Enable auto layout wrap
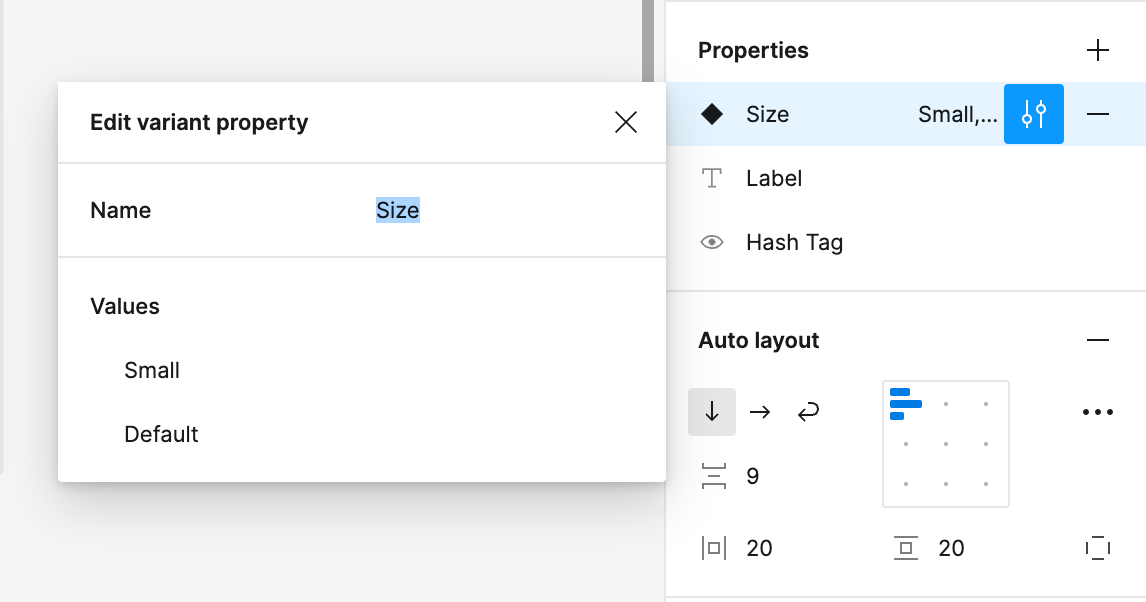1146x602 pixels. [808, 411]
